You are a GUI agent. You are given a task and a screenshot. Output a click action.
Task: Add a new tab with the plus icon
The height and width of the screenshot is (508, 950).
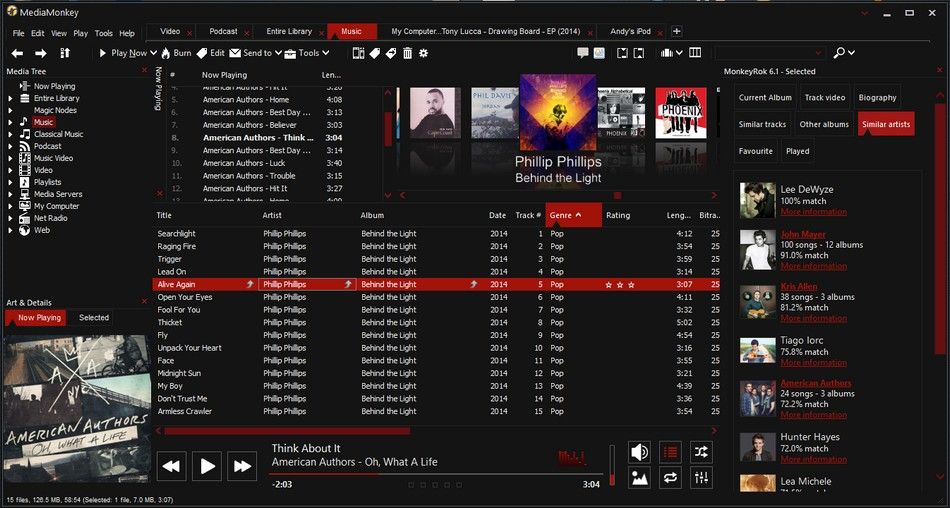click(x=677, y=32)
